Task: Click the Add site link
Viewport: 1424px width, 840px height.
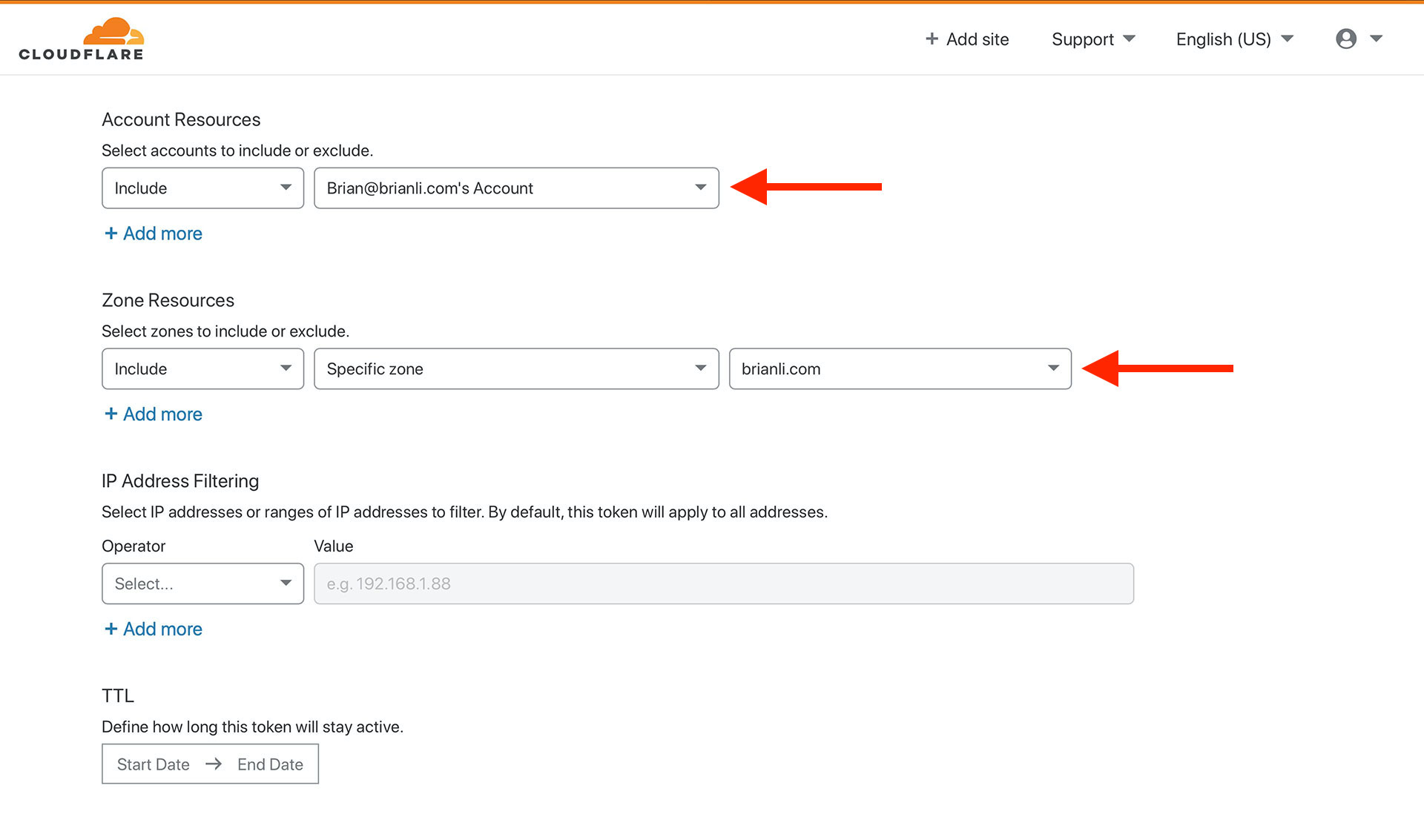Action: coord(967,39)
